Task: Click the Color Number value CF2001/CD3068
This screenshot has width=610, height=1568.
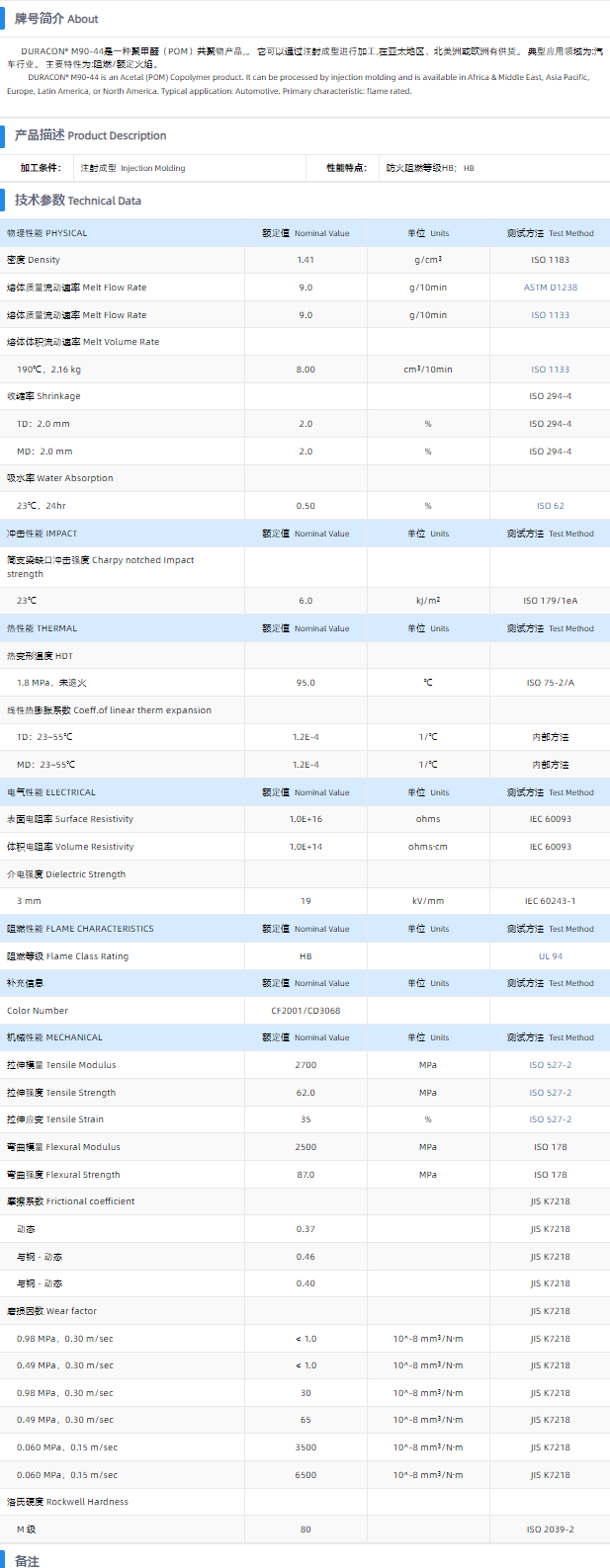Action: (x=305, y=1011)
